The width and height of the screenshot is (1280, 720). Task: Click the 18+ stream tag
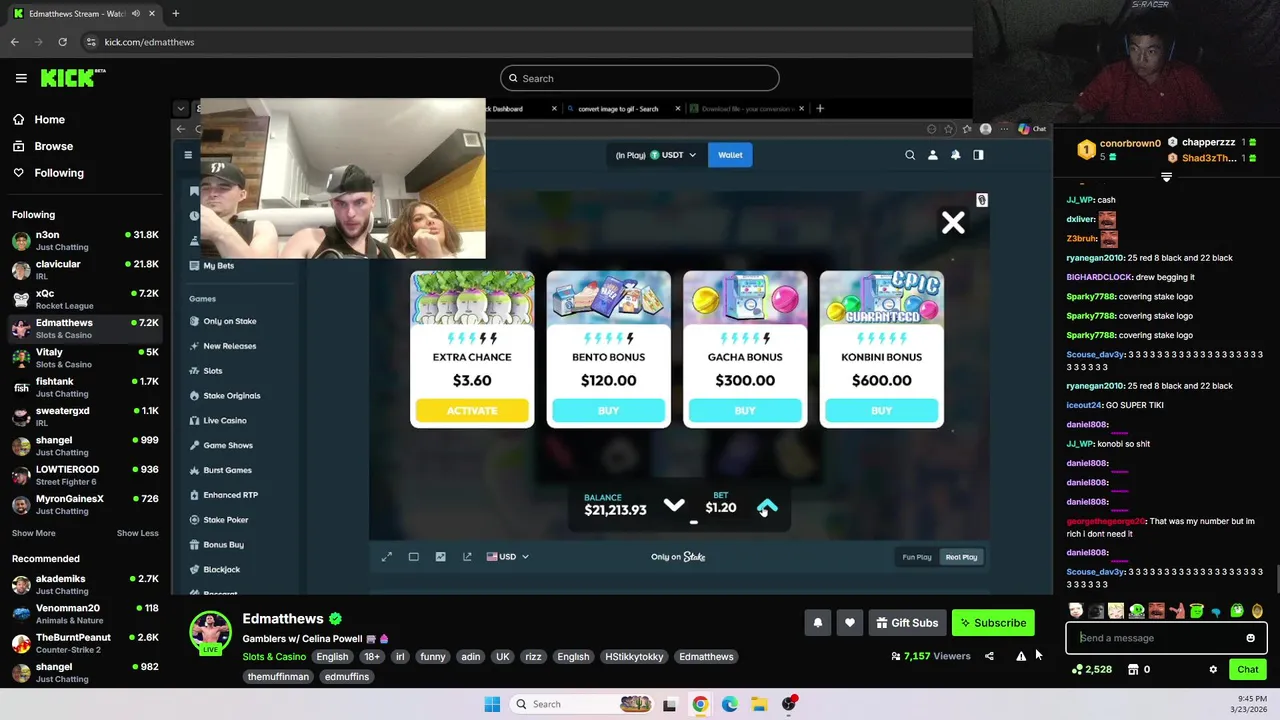point(372,657)
